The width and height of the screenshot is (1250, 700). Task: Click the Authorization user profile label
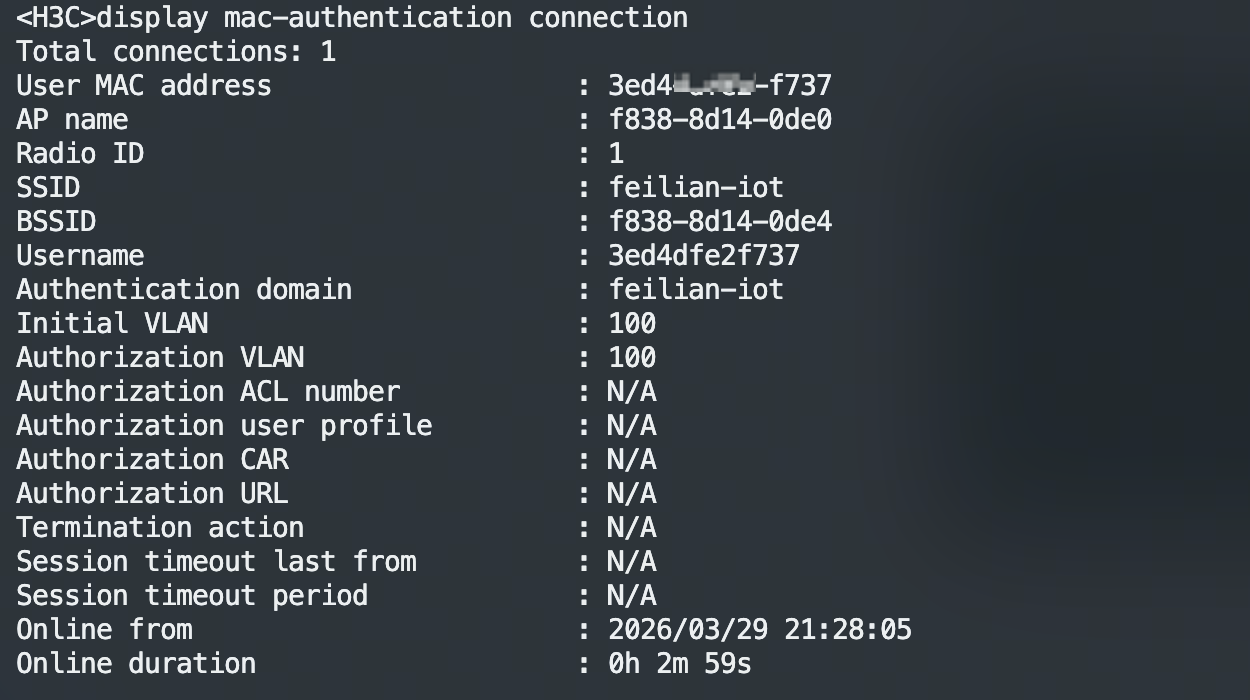[224, 425]
